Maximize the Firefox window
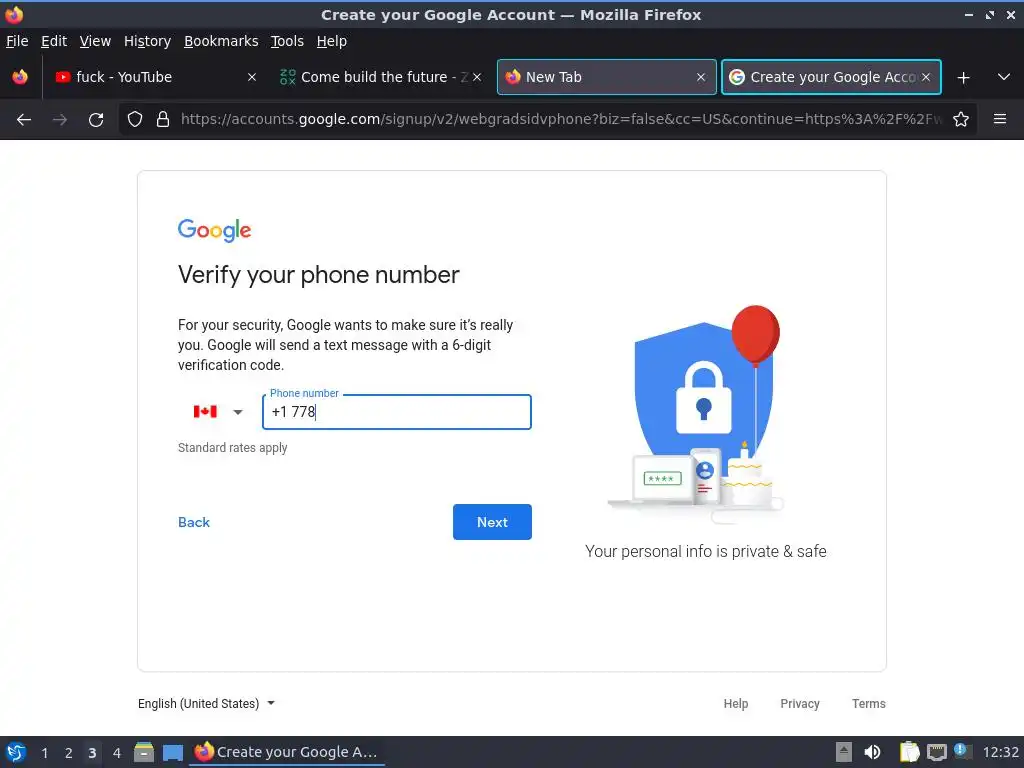Image resolution: width=1024 pixels, height=768 pixels. (x=990, y=14)
